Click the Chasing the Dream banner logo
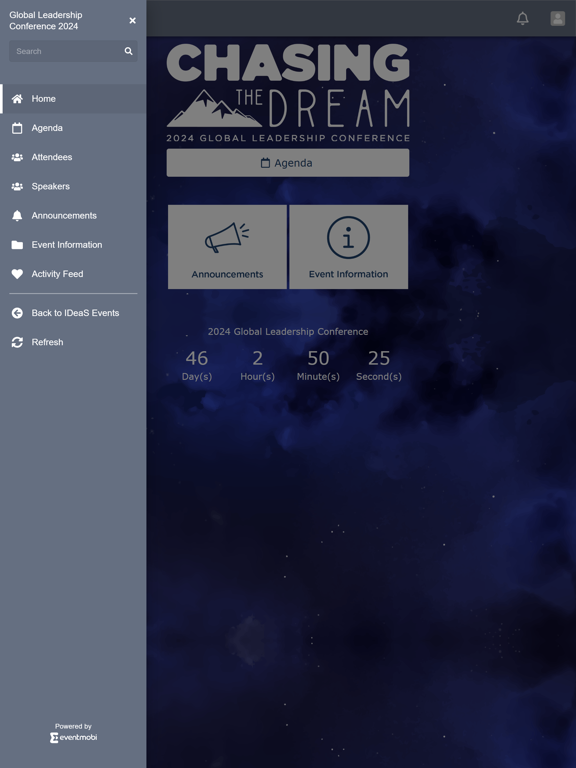The width and height of the screenshot is (576, 768). pyautogui.click(x=288, y=93)
